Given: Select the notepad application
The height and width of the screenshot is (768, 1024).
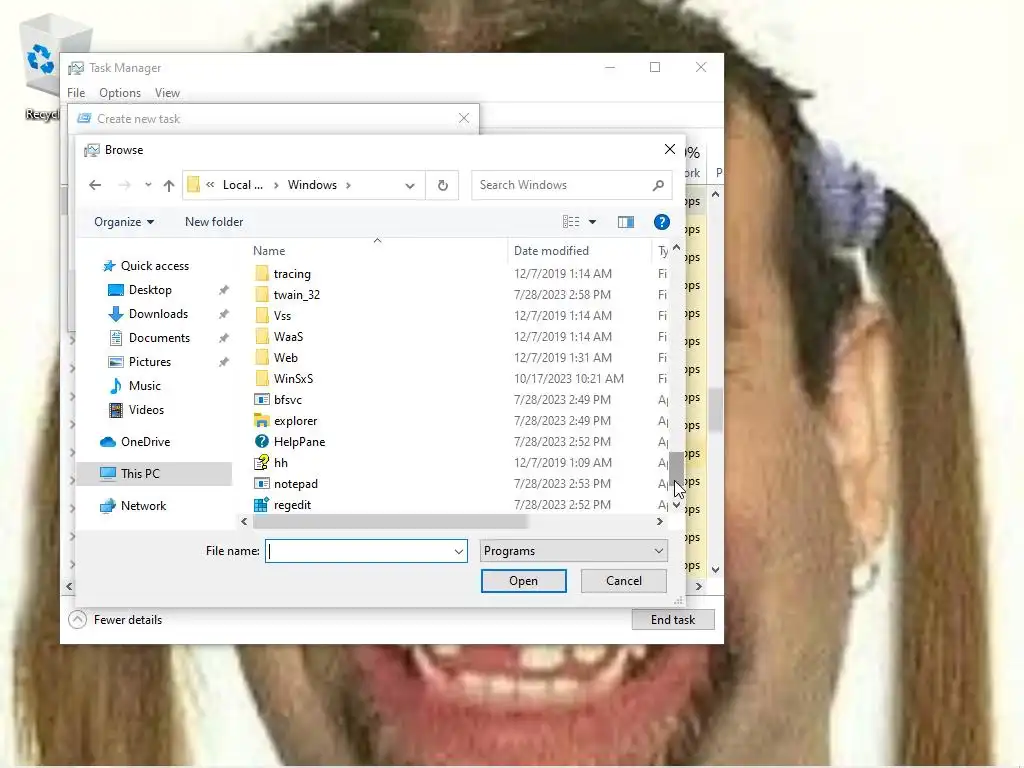Looking at the screenshot, I should 286,484.
